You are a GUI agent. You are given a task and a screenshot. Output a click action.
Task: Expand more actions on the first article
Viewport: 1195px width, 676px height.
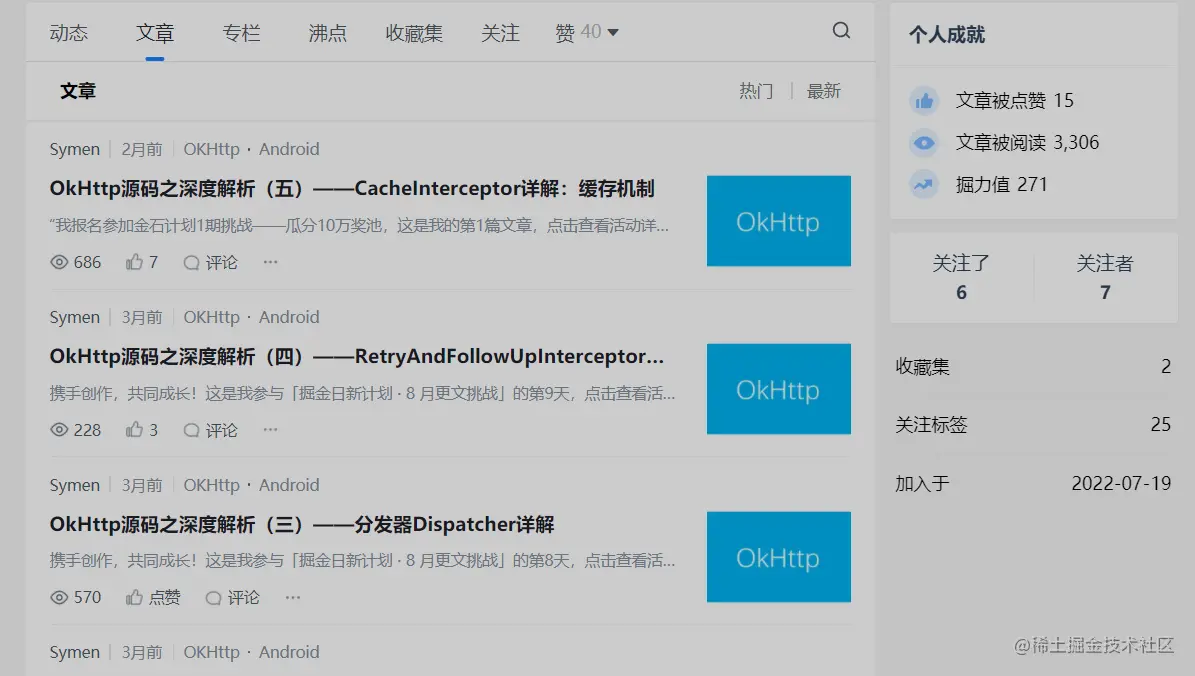coord(268,262)
